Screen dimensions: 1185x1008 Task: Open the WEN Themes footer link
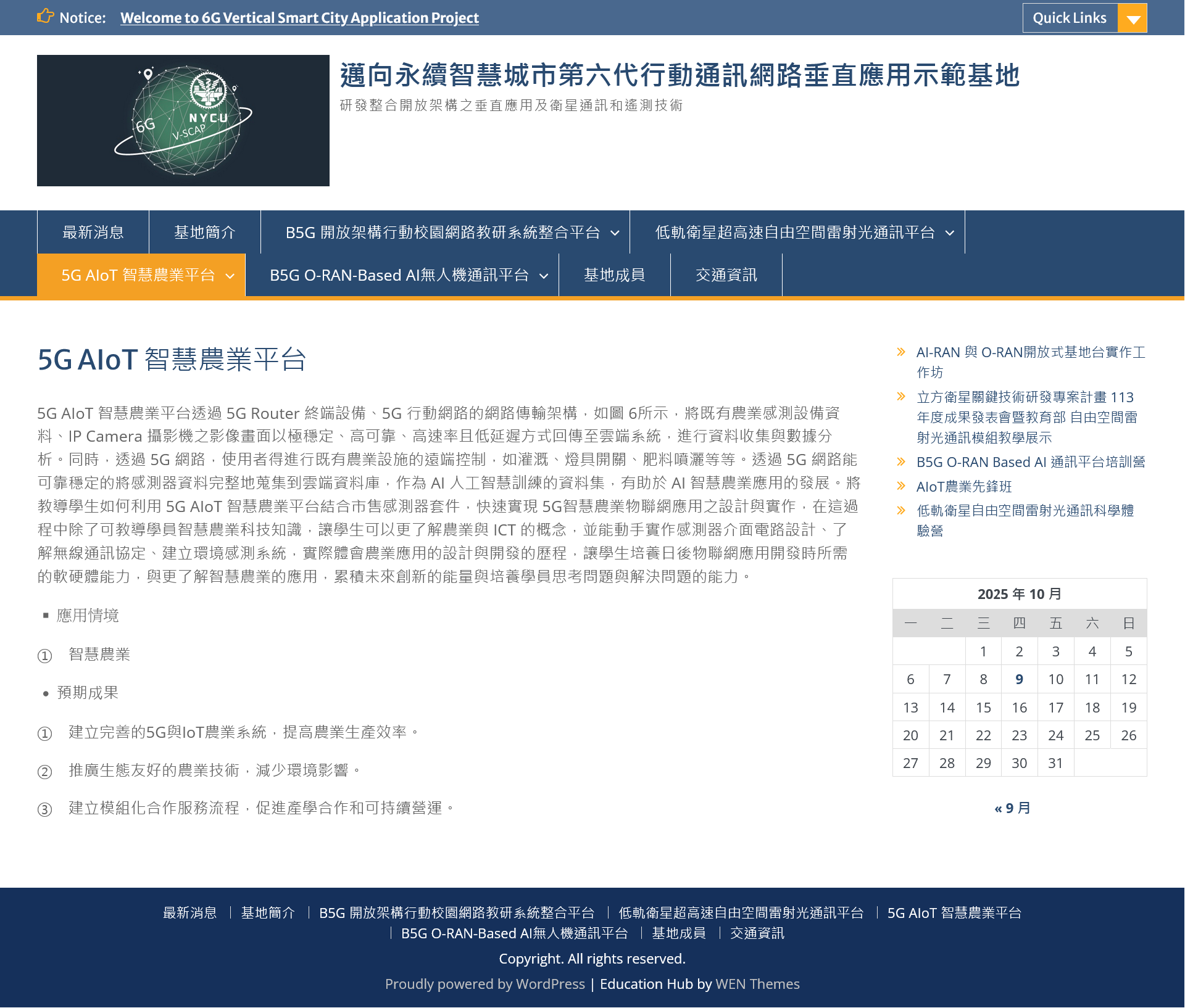(x=757, y=984)
